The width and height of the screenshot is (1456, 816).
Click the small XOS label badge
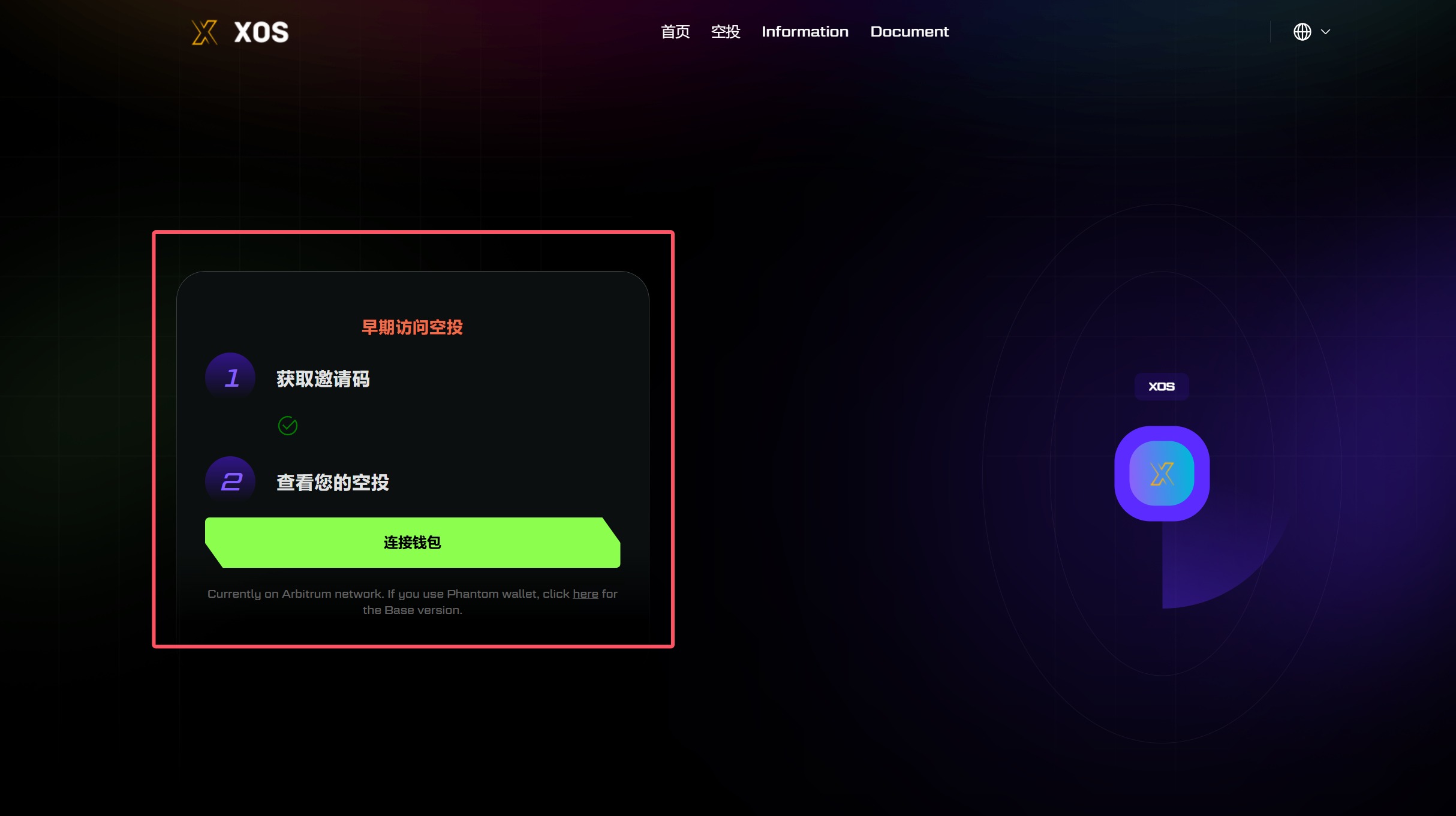tap(1162, 387)
